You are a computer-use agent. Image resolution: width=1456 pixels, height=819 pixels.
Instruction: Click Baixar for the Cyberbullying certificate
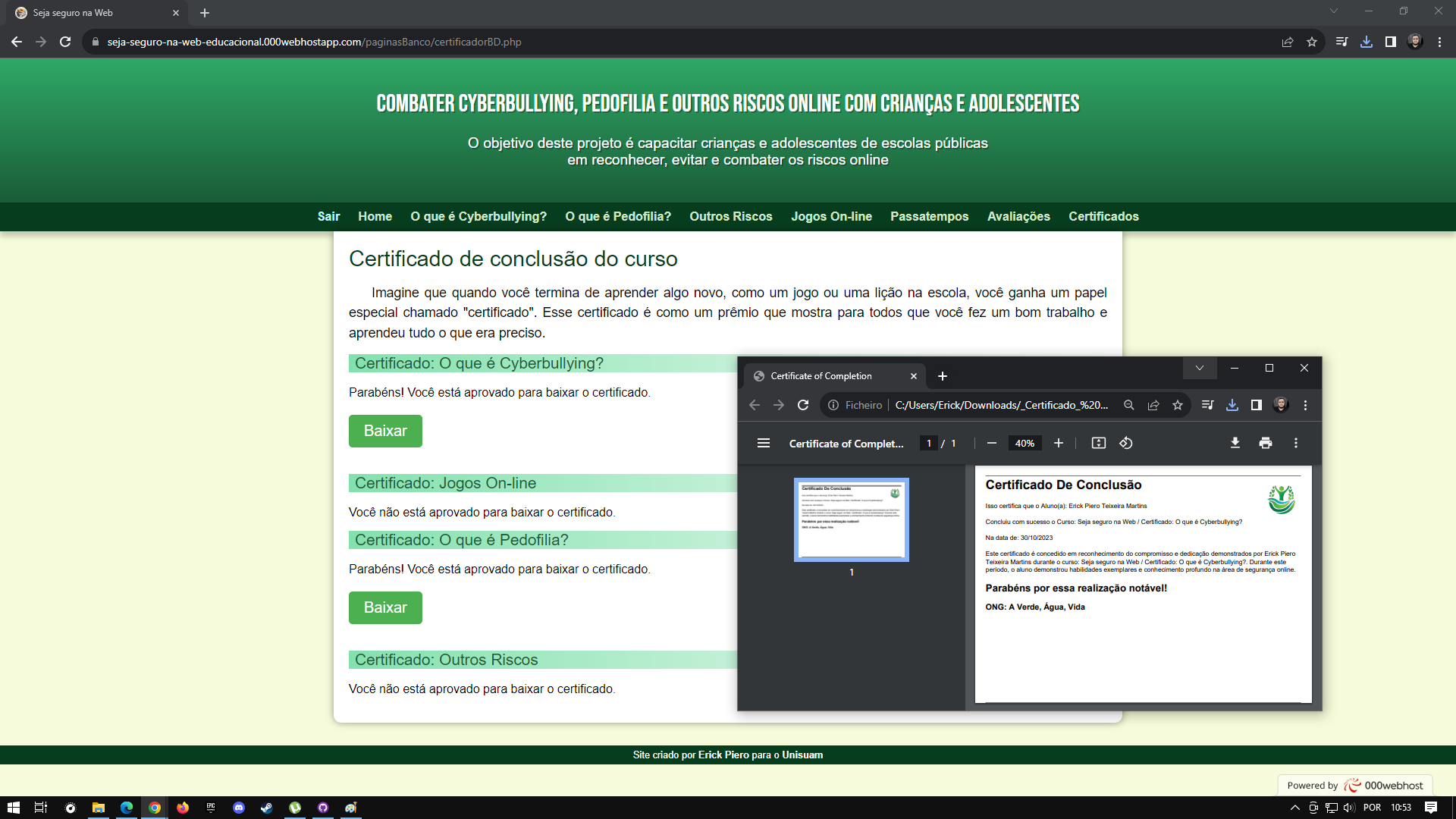[385, 431]
